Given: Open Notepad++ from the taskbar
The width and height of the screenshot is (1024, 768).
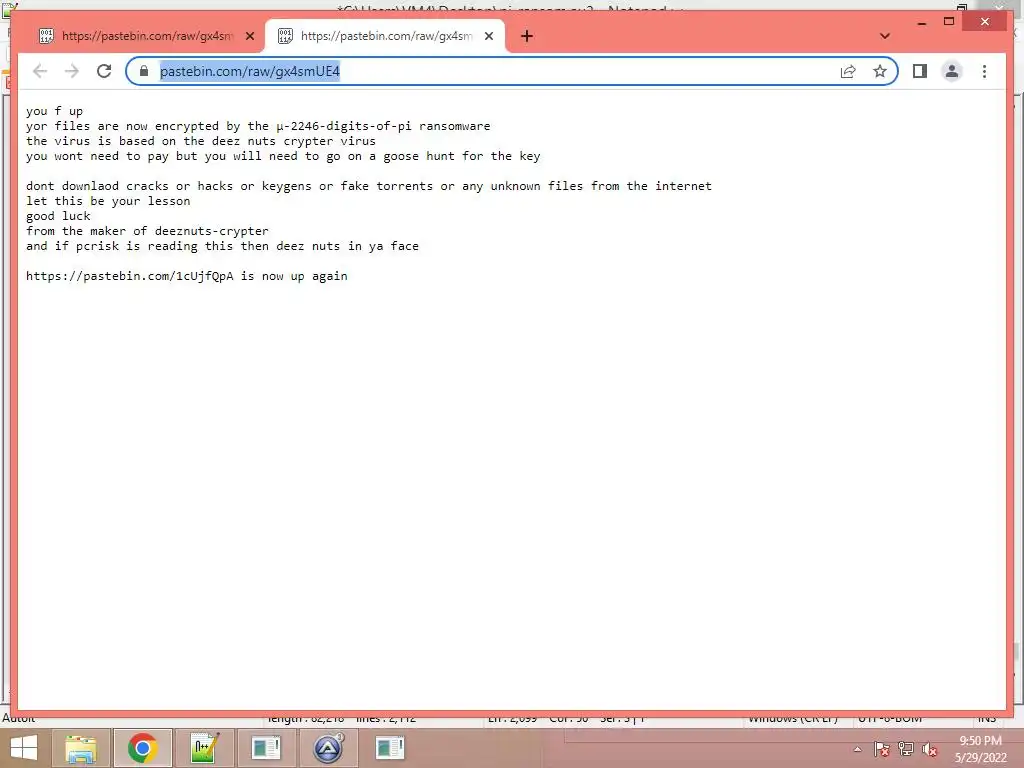Looking at the screenshot, I should 204,748.
